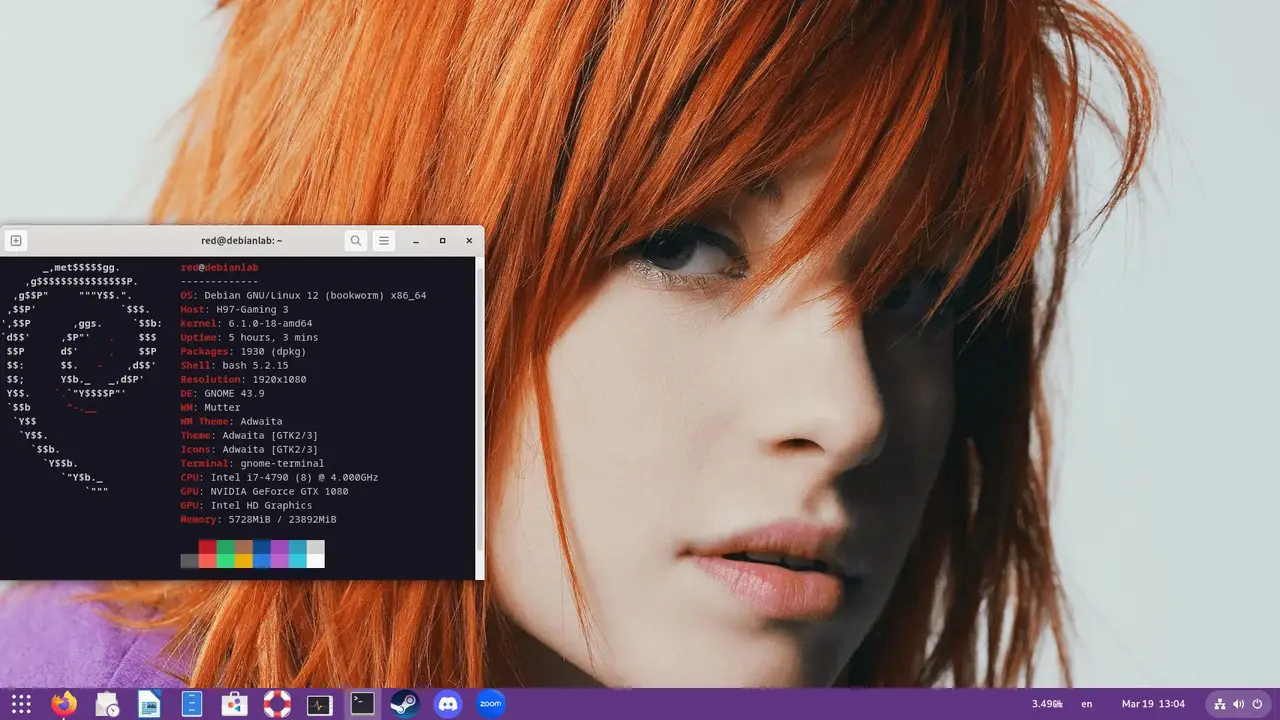This screenshot has height=720, width=1280.
Task: Click the yellow swatch in neofetch palette
Action: [x=243, y=561]
